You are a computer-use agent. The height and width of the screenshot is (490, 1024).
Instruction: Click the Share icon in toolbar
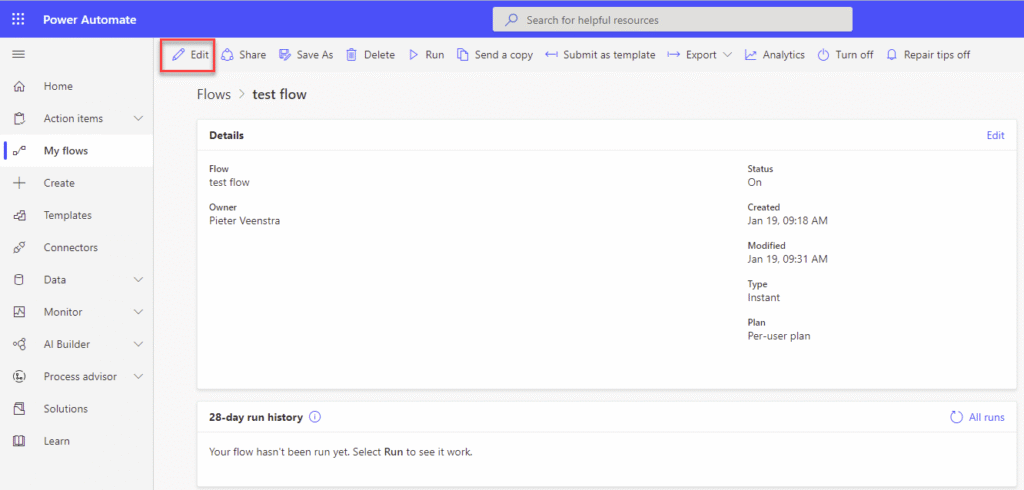click(227, 55)
